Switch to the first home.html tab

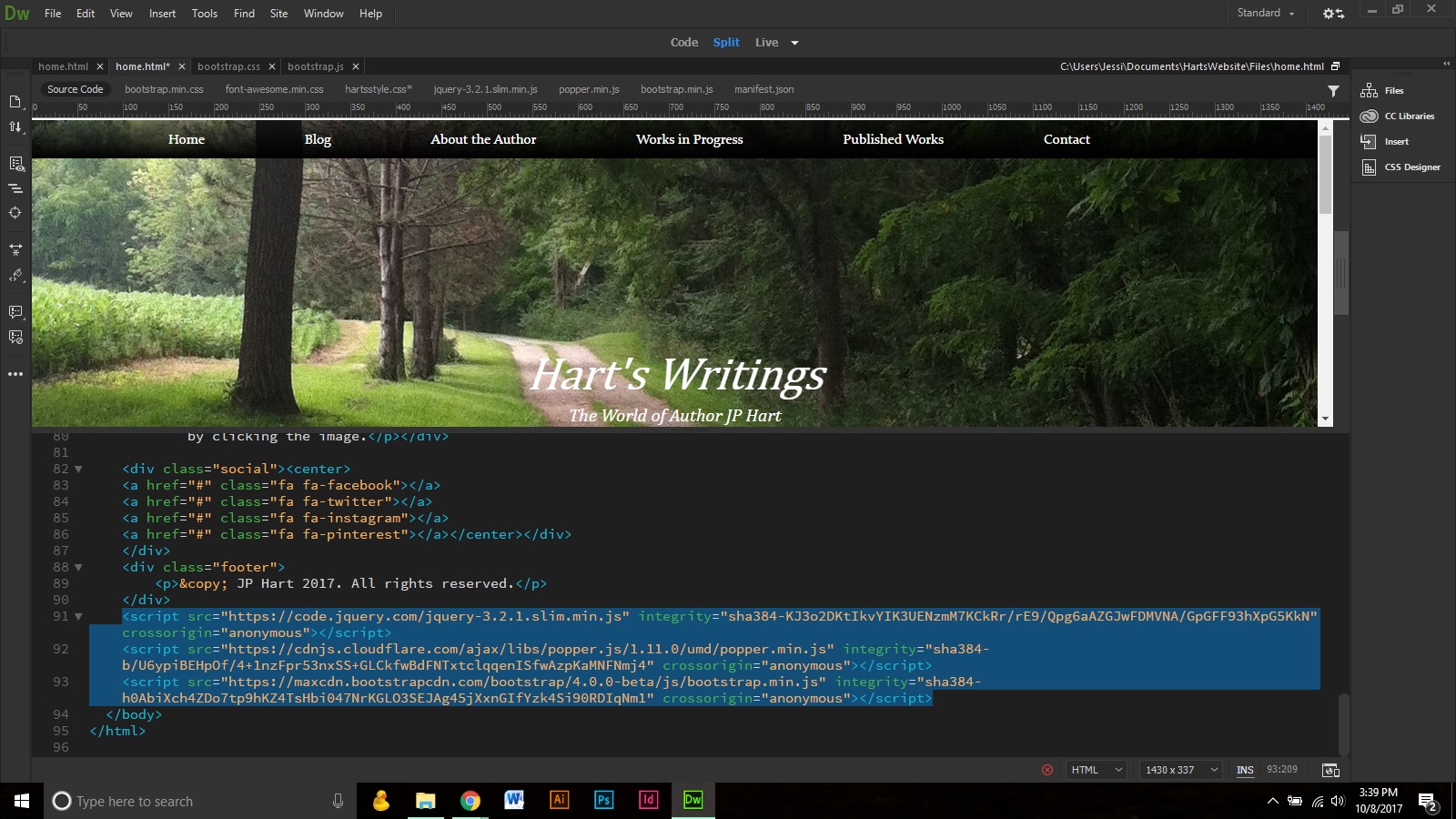[x=63, y=66]
